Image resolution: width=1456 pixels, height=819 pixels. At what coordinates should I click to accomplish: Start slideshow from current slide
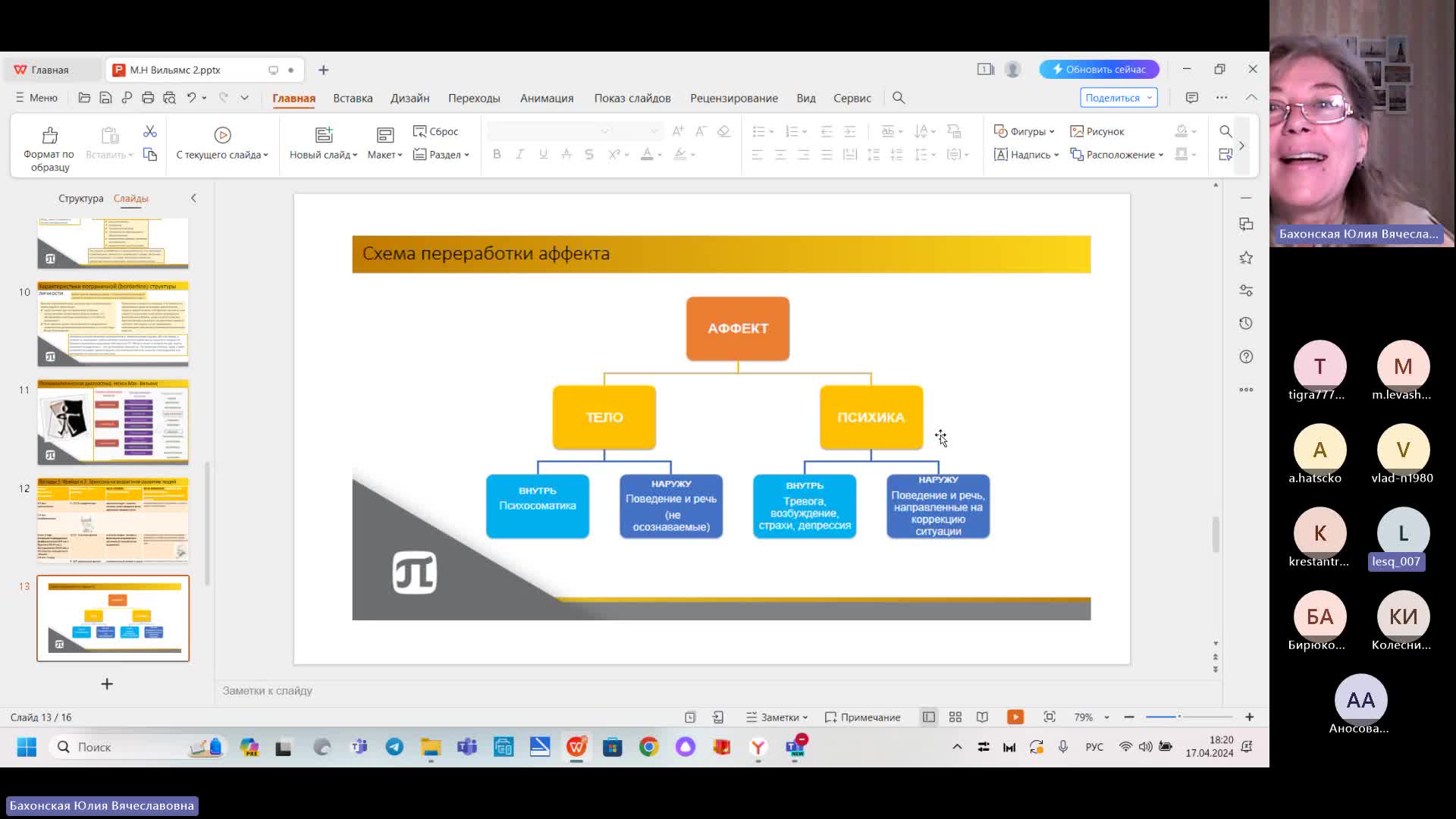click(x=222, y=135)
